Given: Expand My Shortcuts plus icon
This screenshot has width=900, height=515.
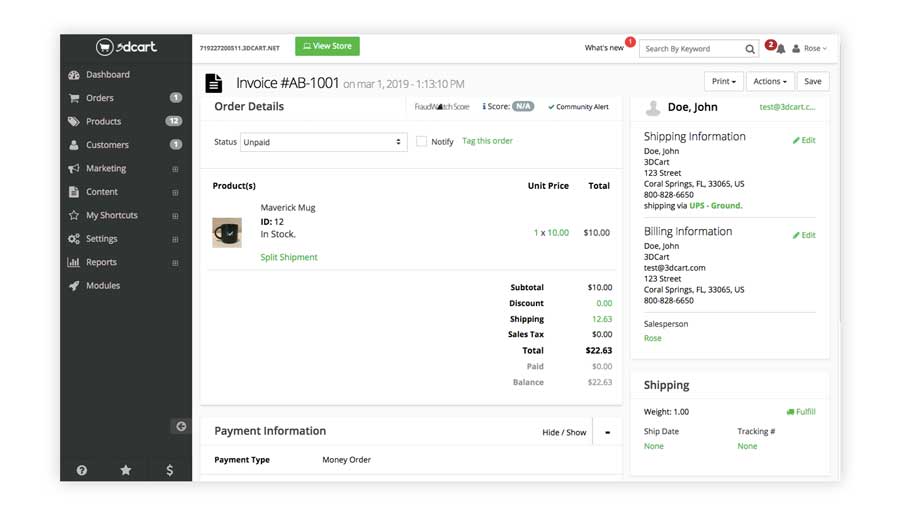Looking at the screenshot, I should pos(175,216).
